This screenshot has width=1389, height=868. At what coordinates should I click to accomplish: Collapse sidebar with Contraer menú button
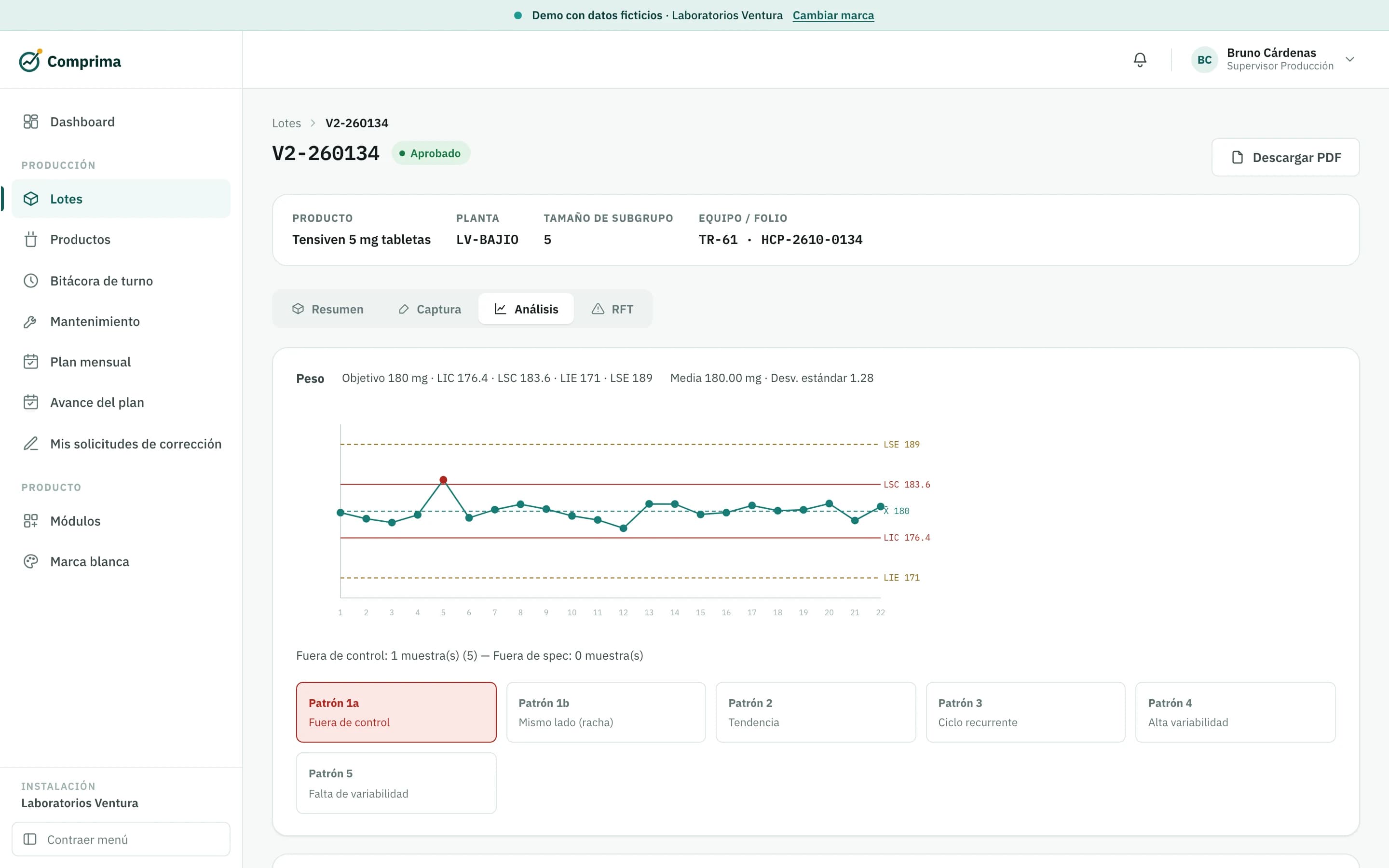121,839
